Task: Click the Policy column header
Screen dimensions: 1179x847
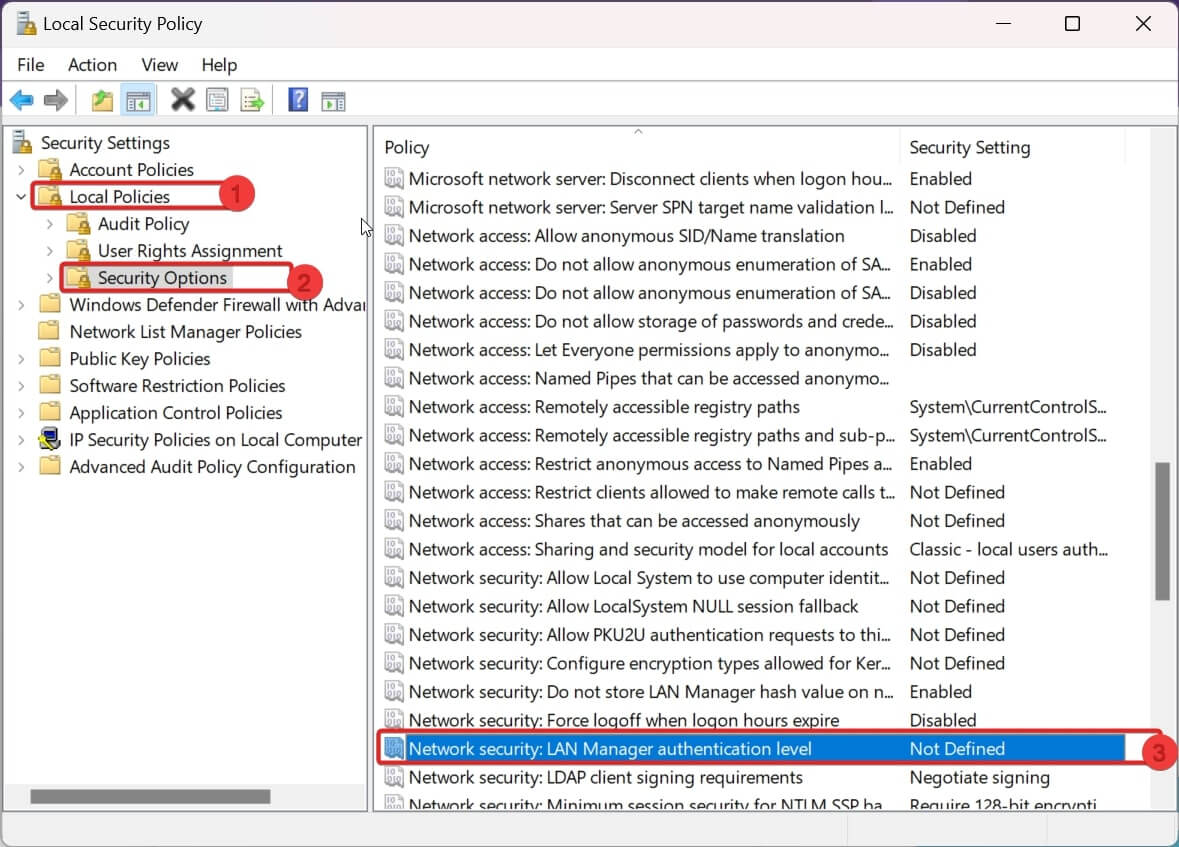Action: 407,148
